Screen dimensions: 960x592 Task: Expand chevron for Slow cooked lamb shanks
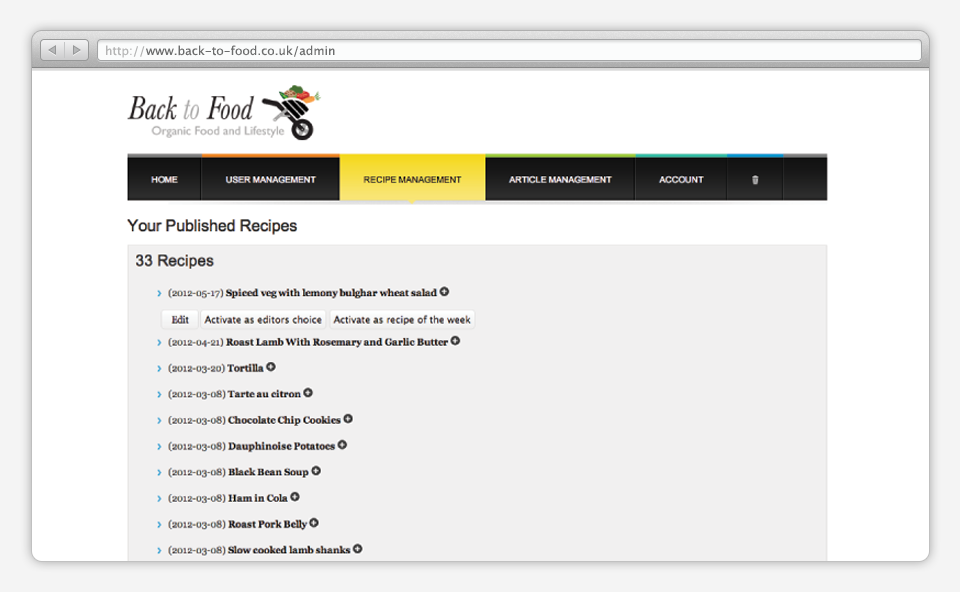[x=159, y=550]
